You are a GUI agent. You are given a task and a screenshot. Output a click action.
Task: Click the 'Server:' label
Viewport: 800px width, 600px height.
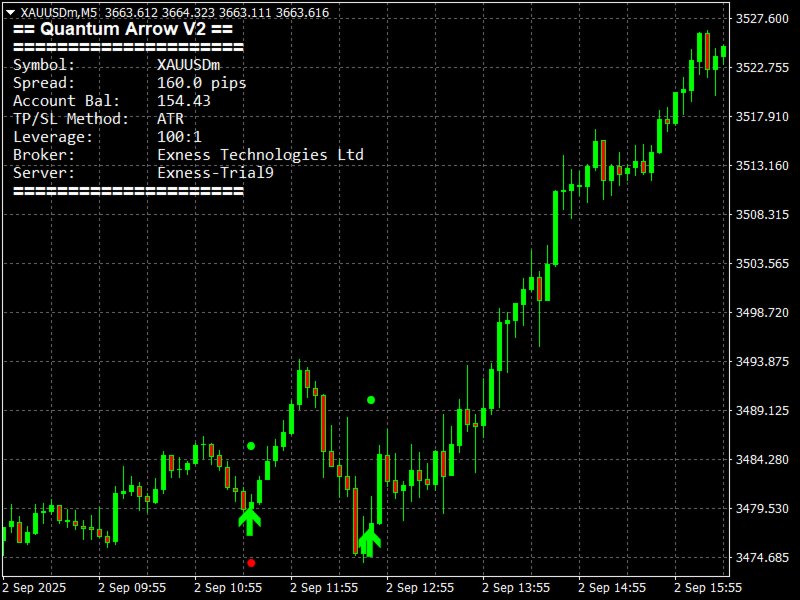44,172
